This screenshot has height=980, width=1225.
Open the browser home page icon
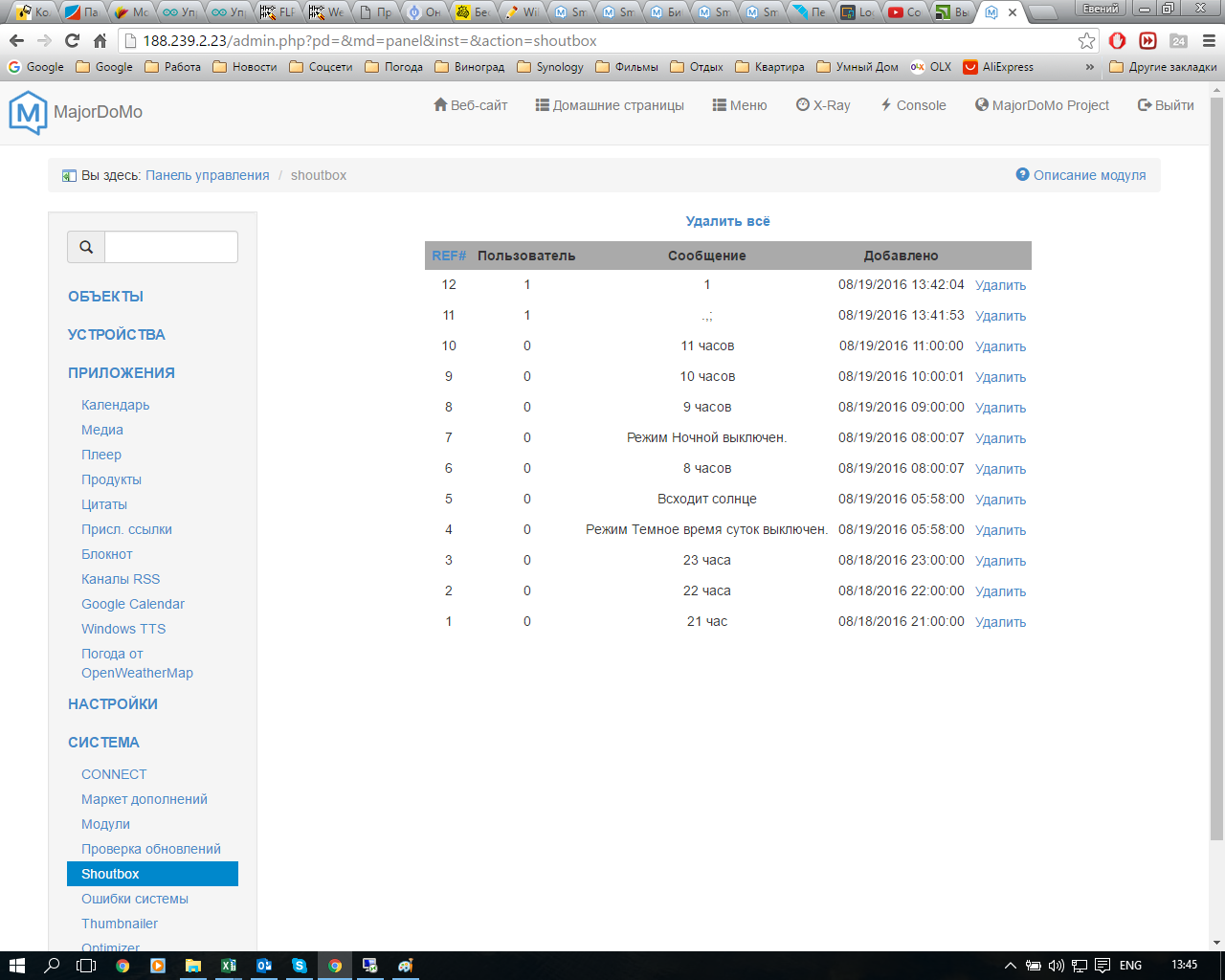click(x=100, y=41)
